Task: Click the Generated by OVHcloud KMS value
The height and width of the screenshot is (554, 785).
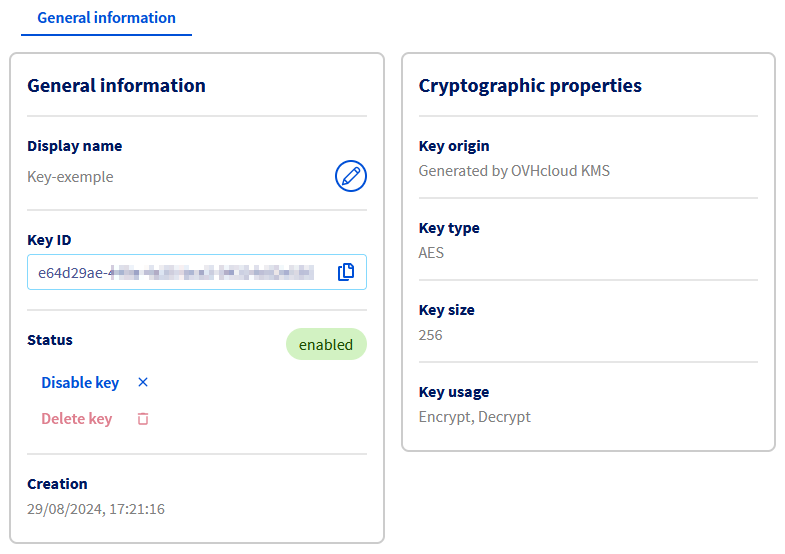Action: pos(514,171)
